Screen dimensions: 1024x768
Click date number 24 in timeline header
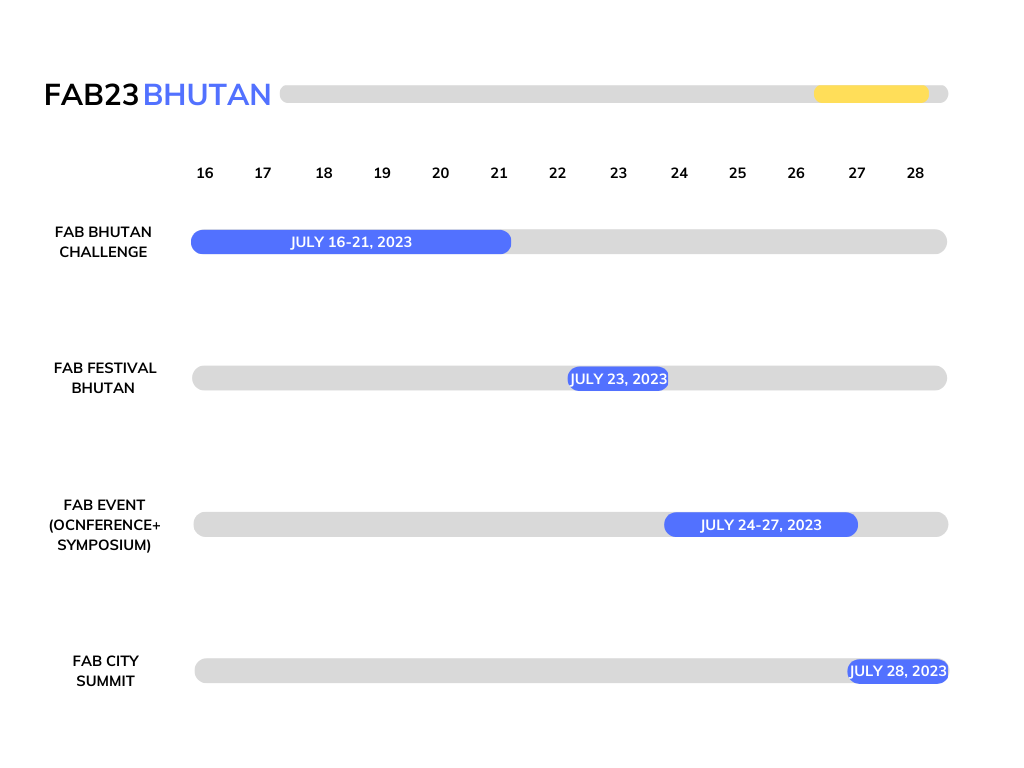click(679, 173)
